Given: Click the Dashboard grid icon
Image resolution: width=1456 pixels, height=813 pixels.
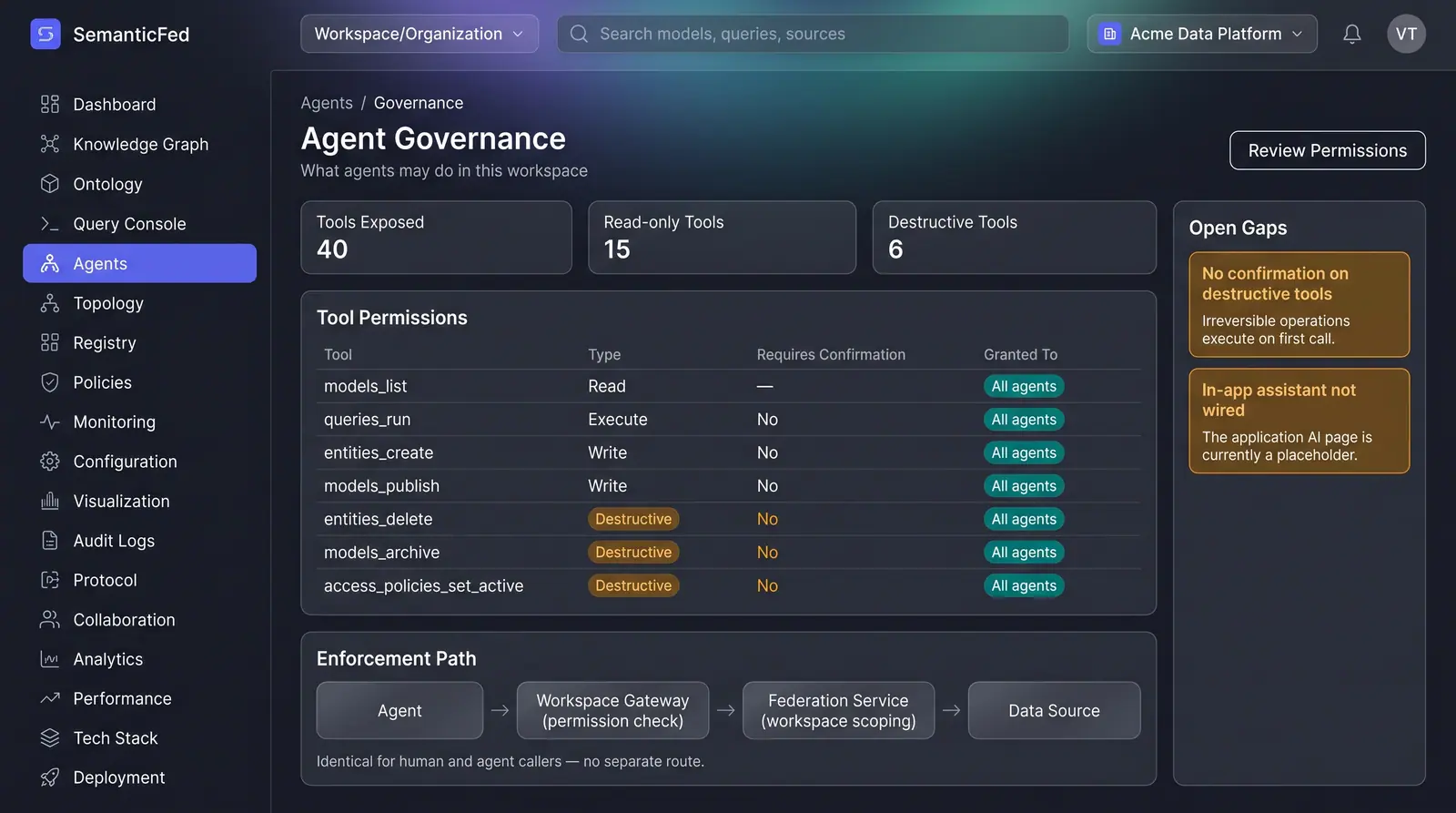Looking at the screenshot, I should (x=50, y=104).
